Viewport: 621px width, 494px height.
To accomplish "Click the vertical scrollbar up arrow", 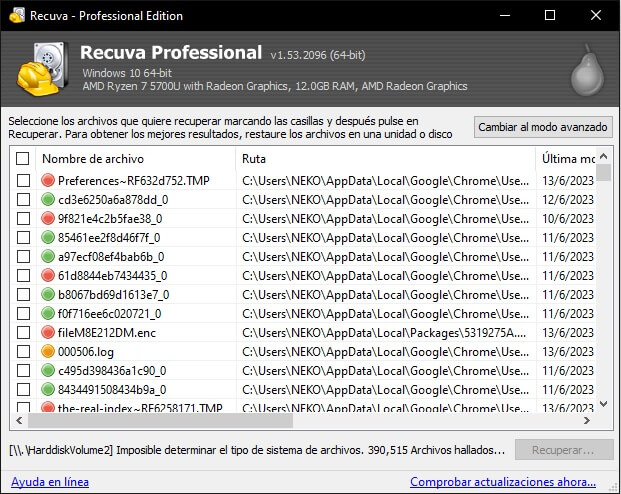I will click(x=604, y=156).
